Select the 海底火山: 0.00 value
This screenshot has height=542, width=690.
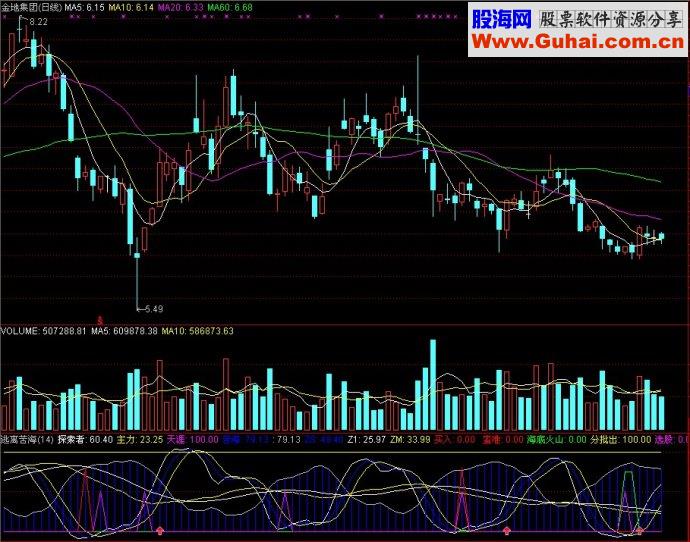(x=557, y=439)
